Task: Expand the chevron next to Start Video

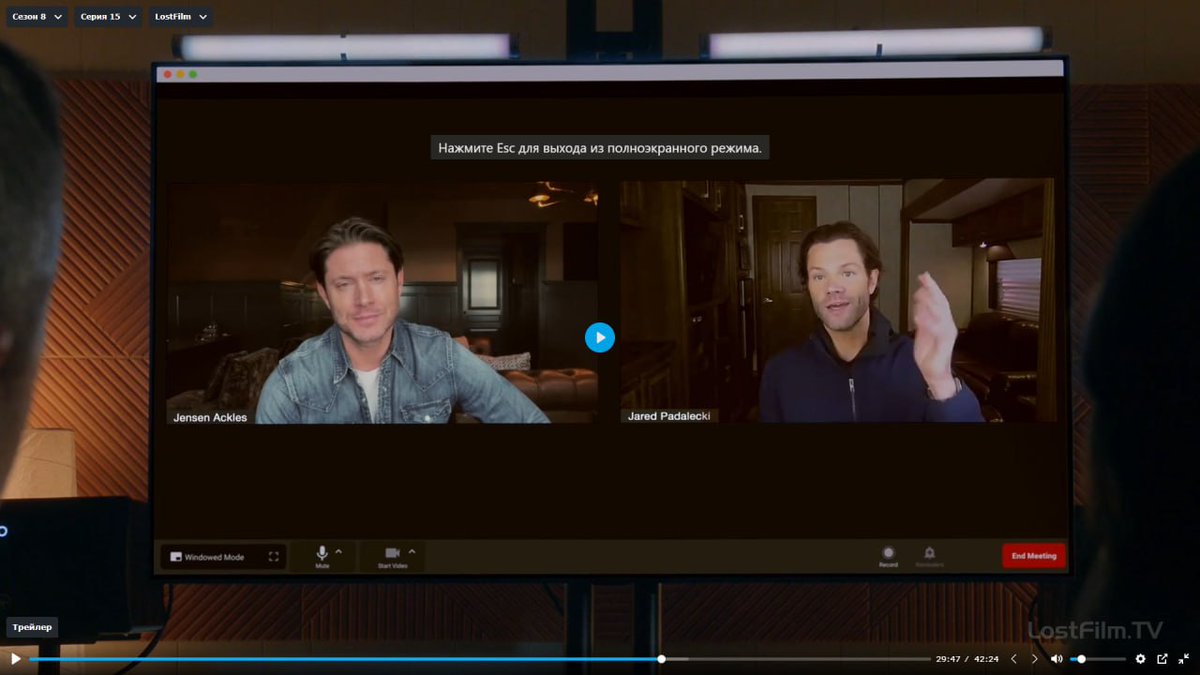Action: [x=412, y=551]
